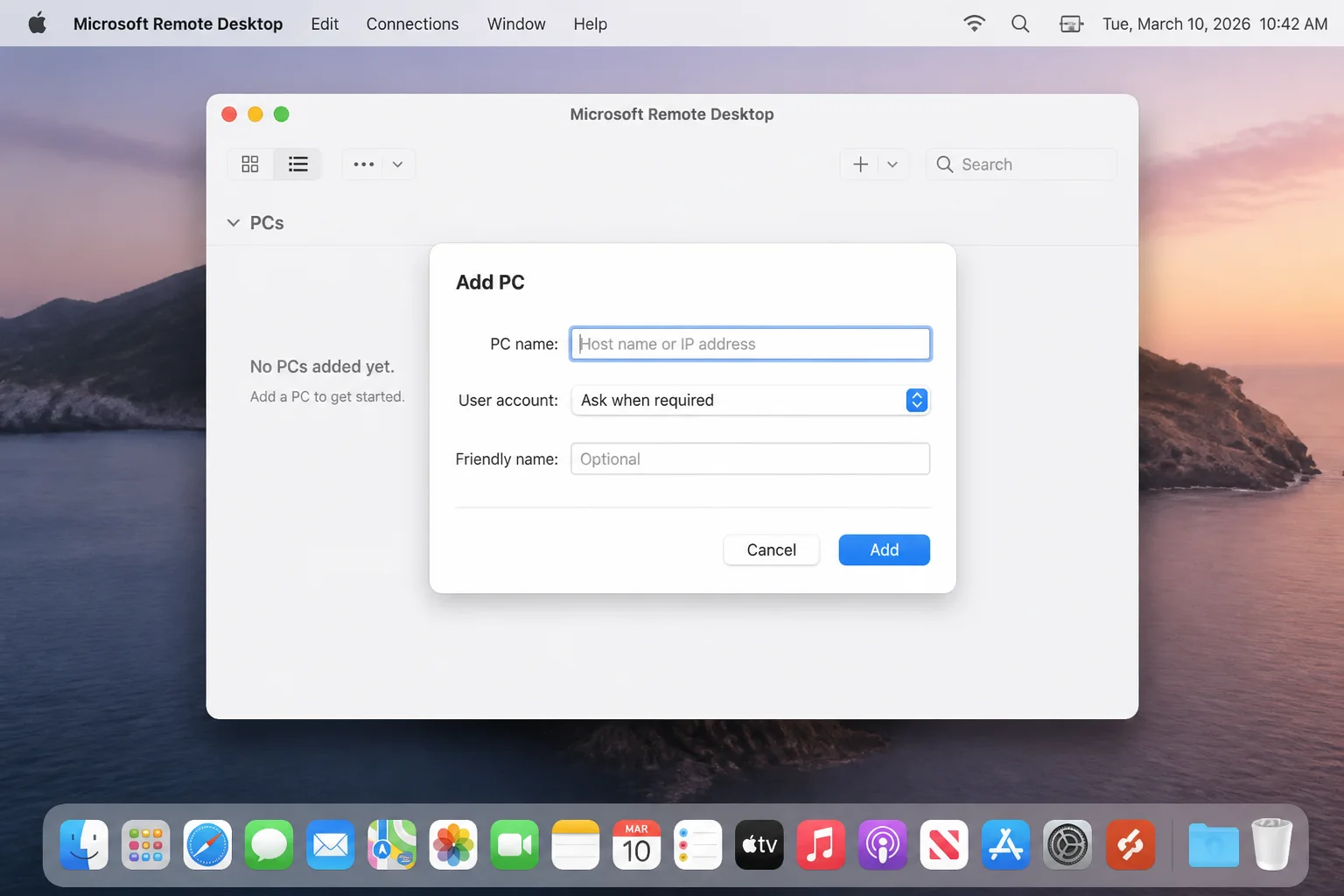1344x896 pixels.
Task: Open Microsoft Remote Desktop app menu
Action: click(178, 24)
